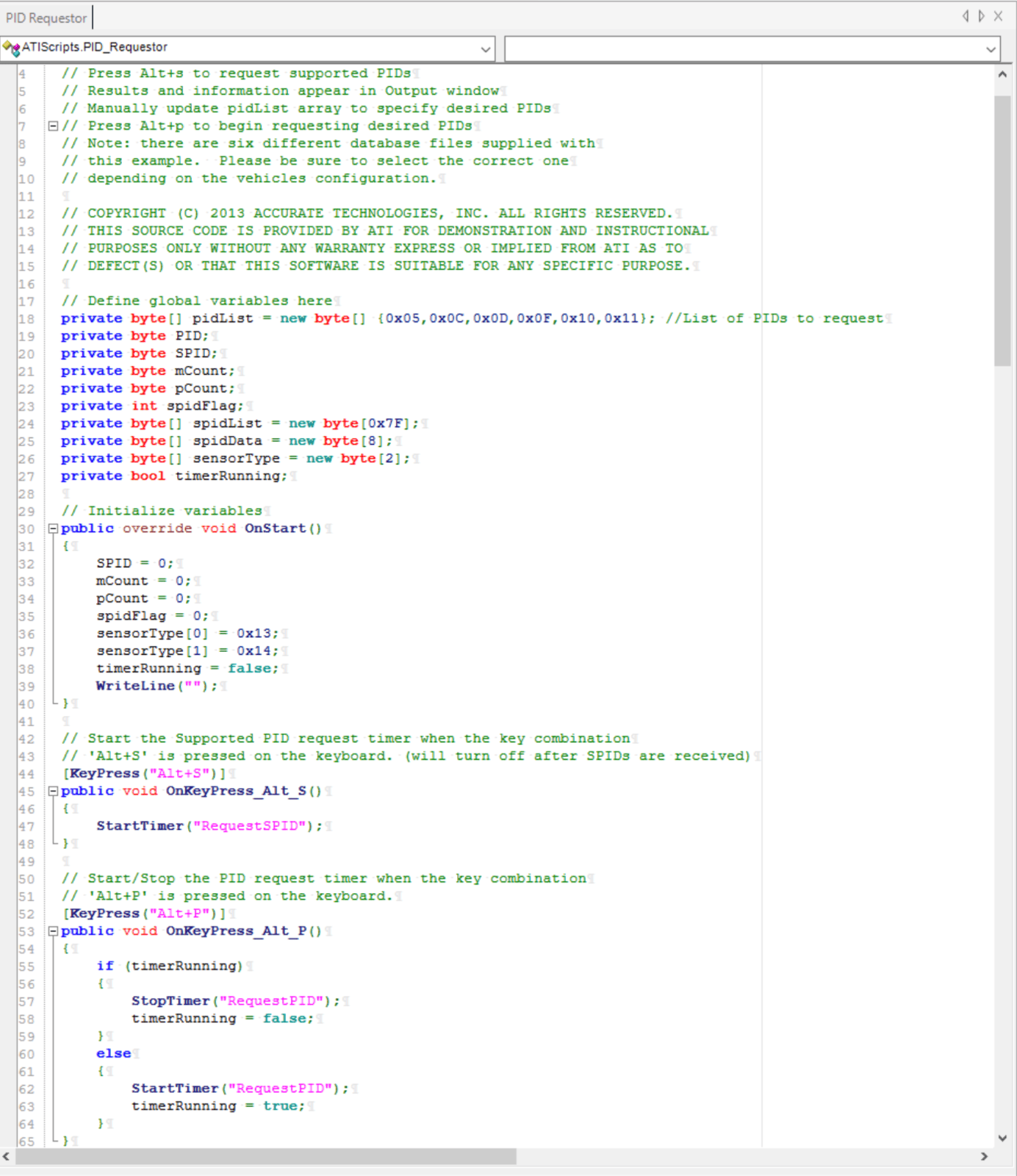Click the ATIScripts class icon
This screenshot has width=1017, height=1176.
click(x=11, y=49)
